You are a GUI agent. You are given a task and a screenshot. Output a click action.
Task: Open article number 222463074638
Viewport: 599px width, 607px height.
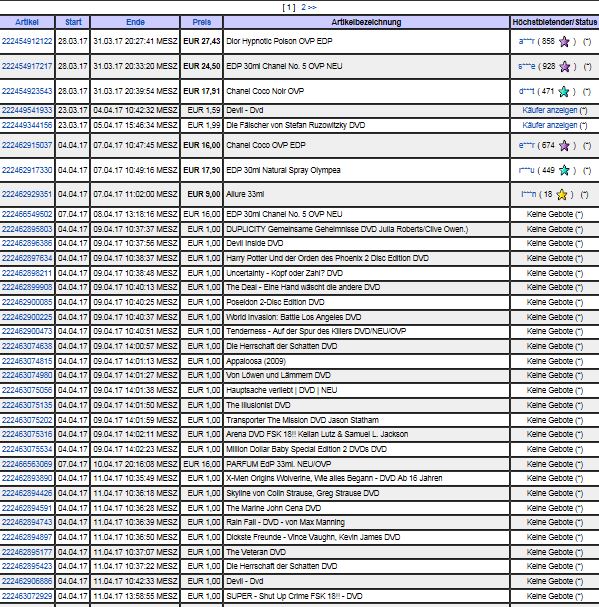point(27,346)
